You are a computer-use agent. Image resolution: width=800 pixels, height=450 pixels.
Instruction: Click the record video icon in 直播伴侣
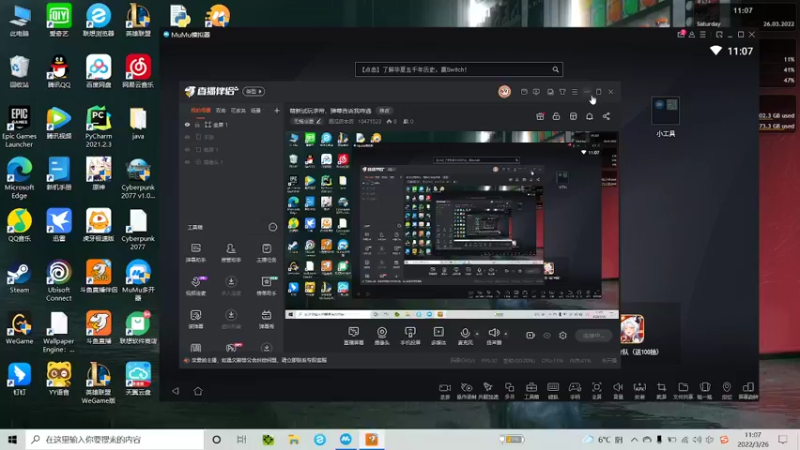pyautogui.click(x=530, y=335)
